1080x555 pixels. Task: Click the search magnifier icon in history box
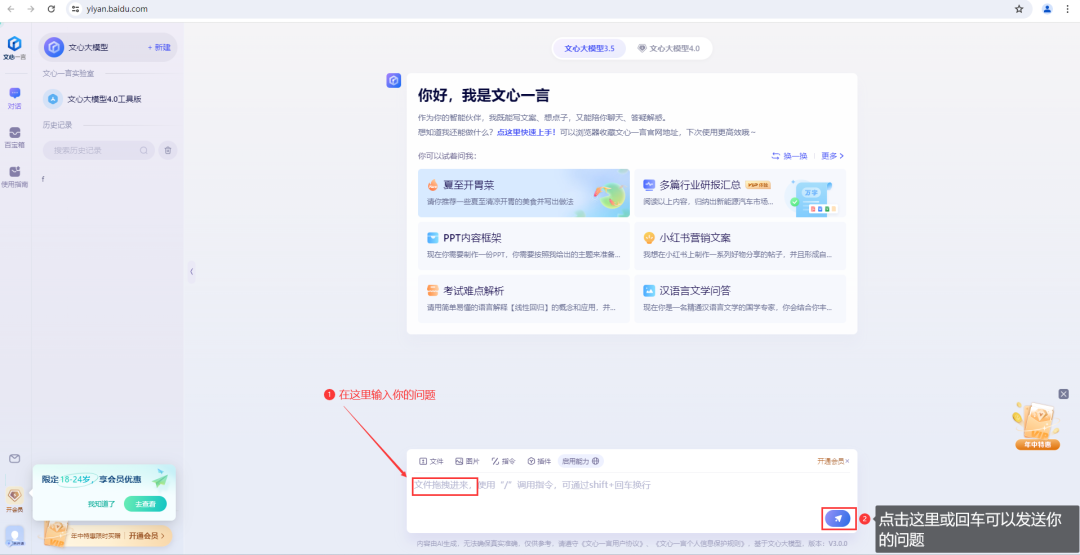point(144,150)
